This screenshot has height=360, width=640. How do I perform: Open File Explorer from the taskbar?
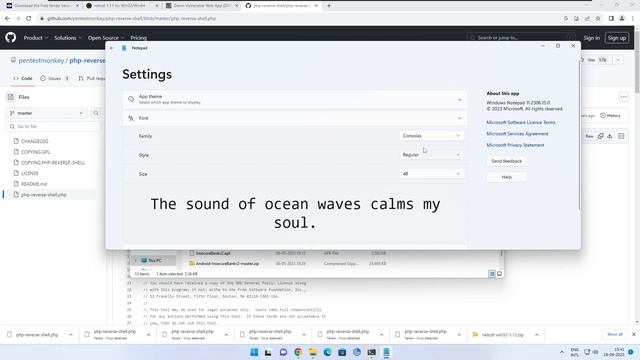point(313,352)
